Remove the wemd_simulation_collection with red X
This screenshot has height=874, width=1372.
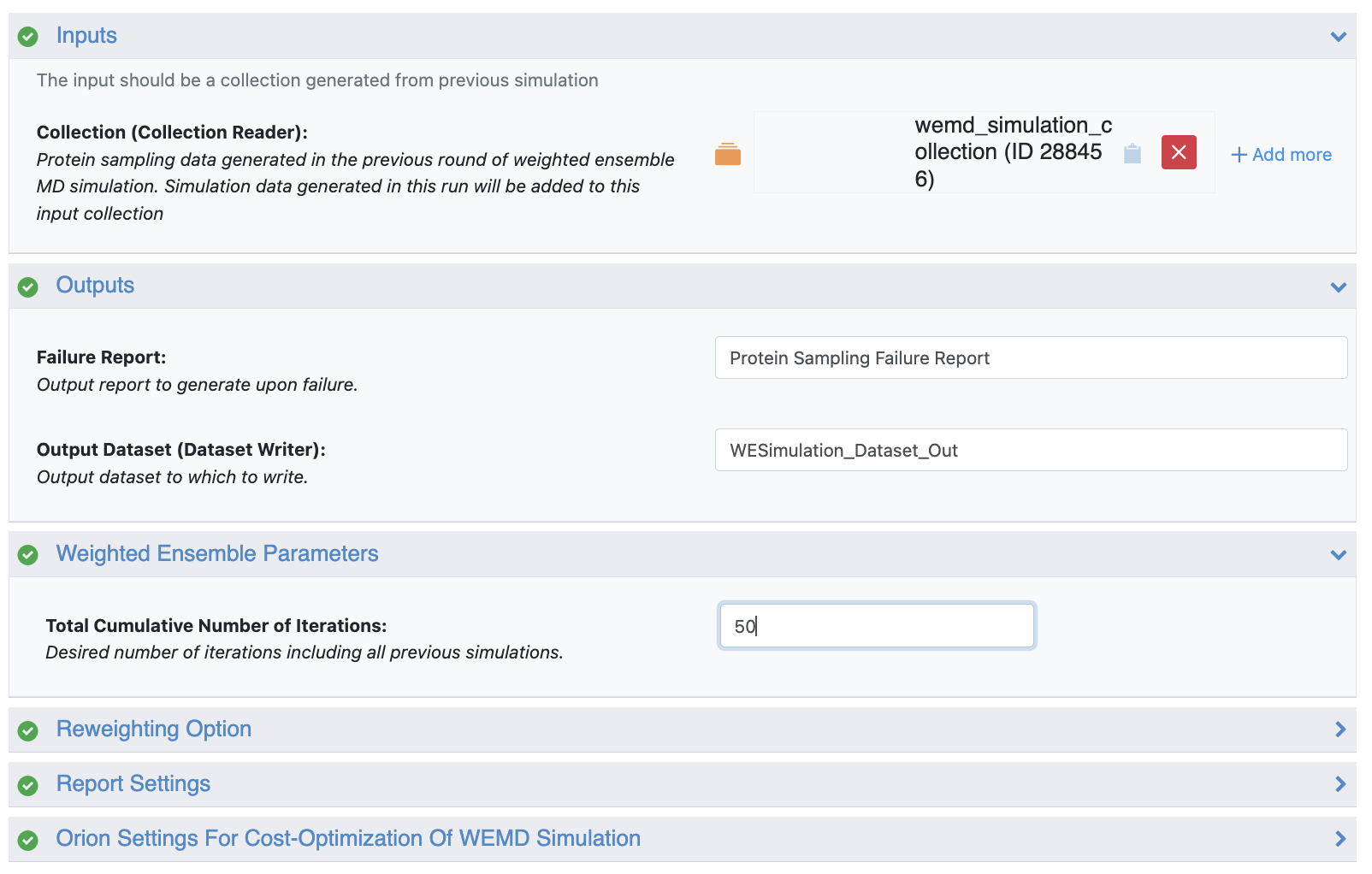click(1179, 153)
